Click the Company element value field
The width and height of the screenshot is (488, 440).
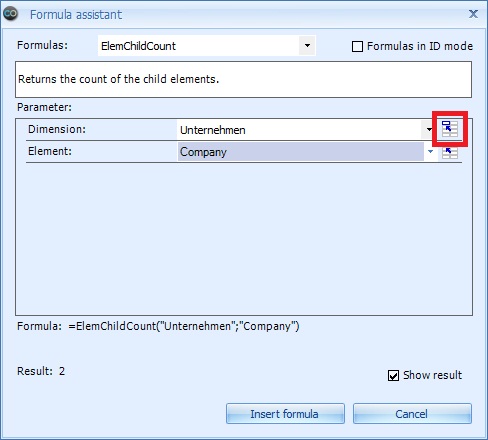pyautogui.click(x=300, y=152)
